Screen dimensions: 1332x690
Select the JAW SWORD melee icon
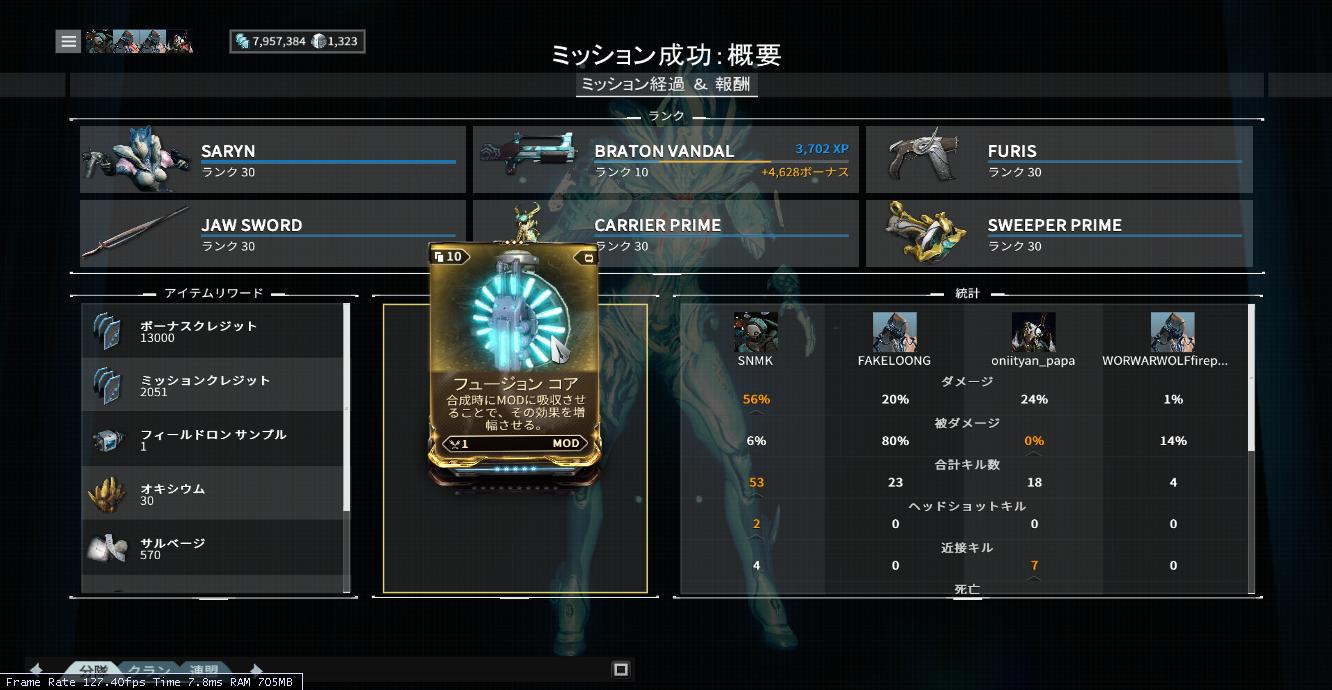pyautogui.click(x=136, y=233)
